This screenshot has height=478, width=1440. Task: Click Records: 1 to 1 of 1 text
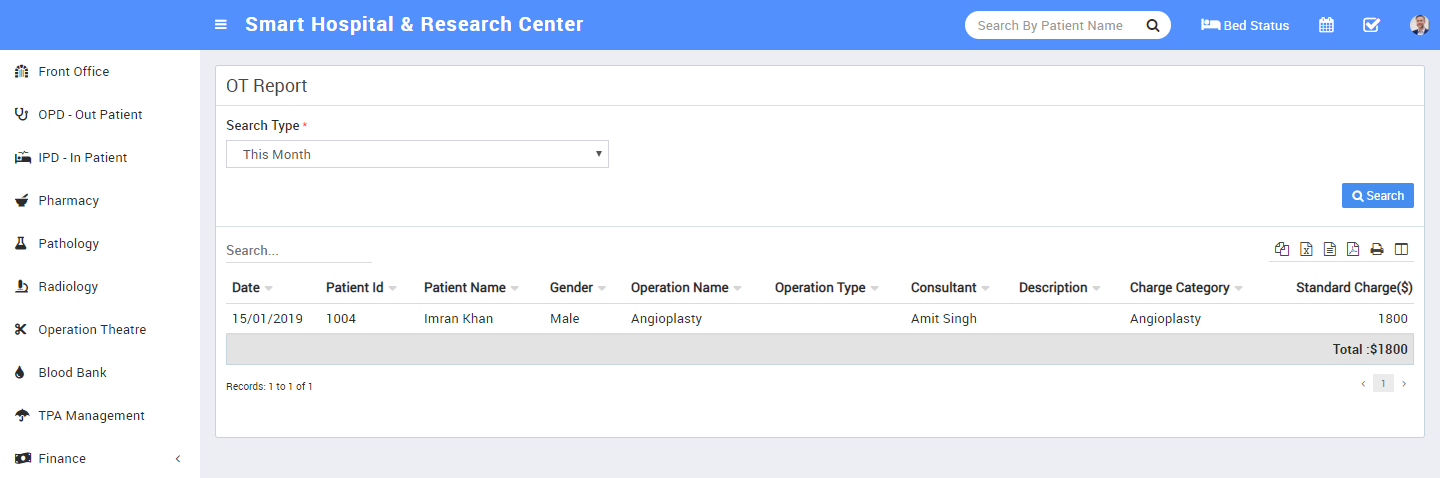click(x=269, y=386)
